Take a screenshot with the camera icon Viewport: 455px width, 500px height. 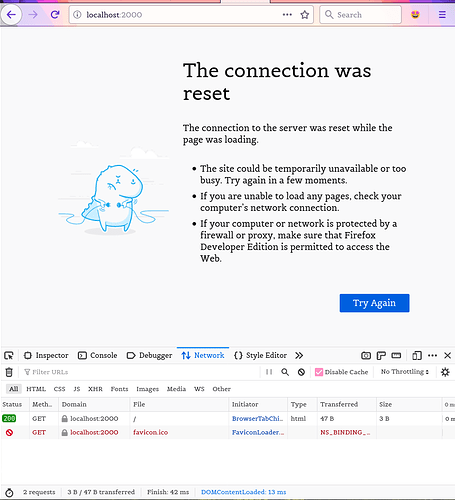366,356
